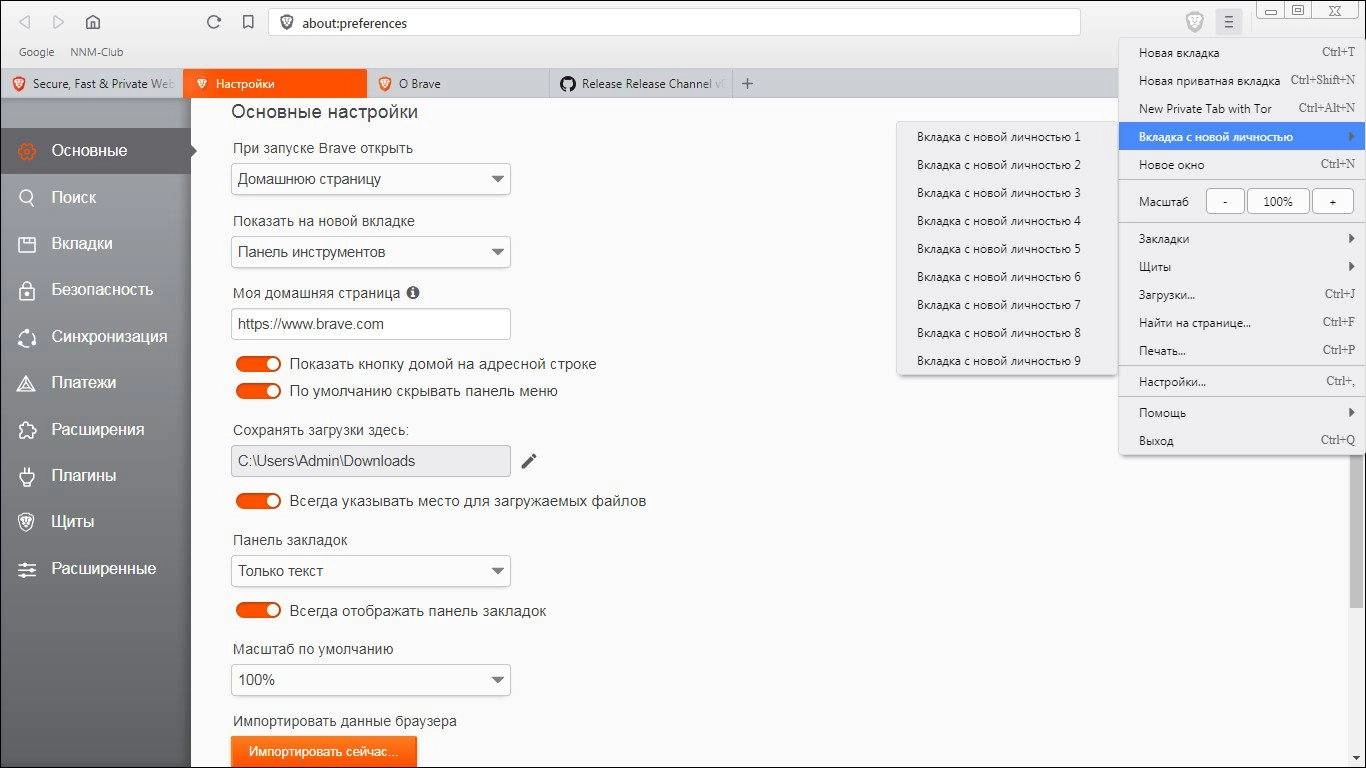Viewport: 1366px width, 768px height.
Task: Toggle Всегда отображать панель закладок
Action: (x=258, y=610)
